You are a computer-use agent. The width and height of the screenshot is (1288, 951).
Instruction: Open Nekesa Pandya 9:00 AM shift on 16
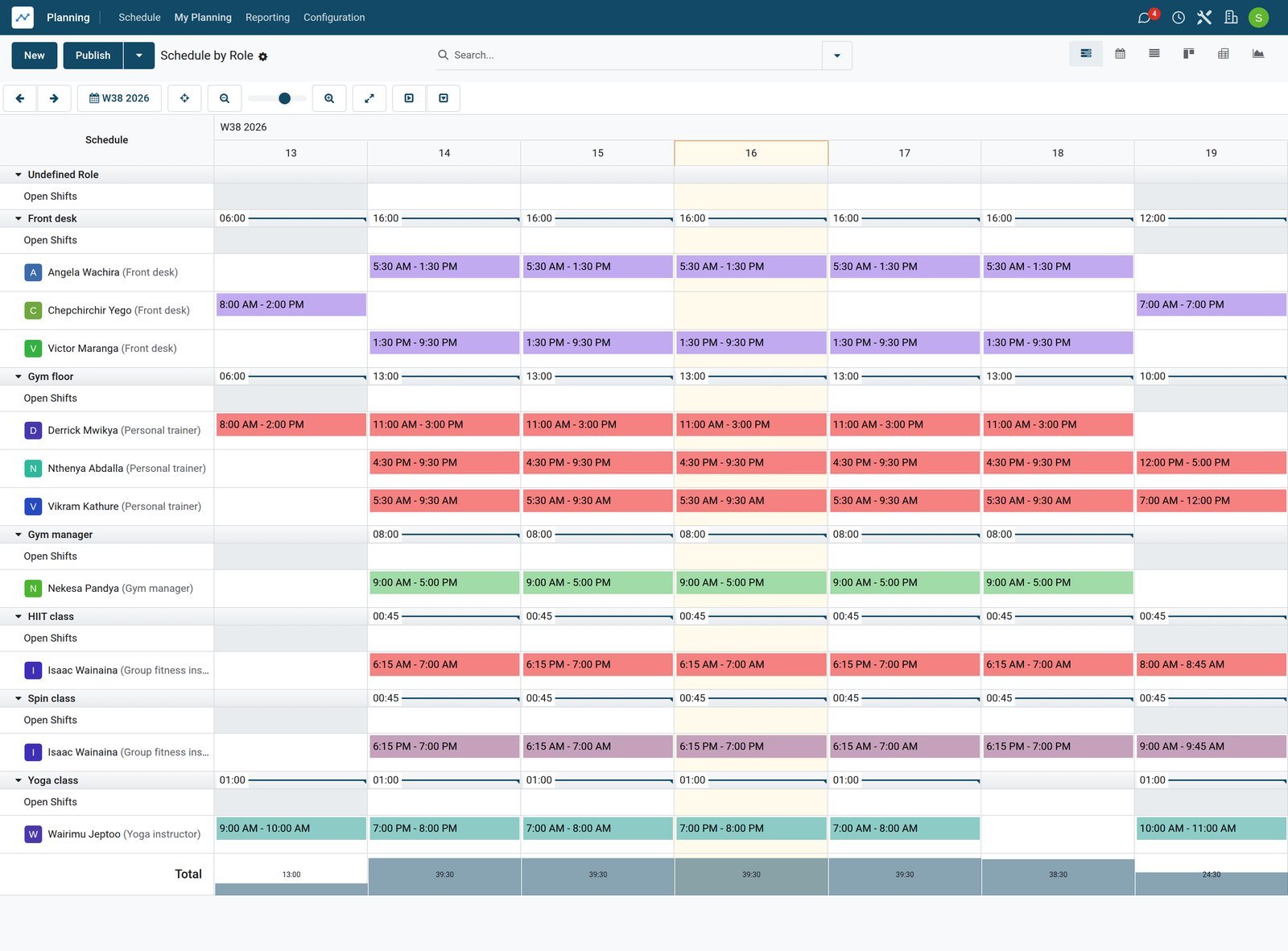pyautogui.click(x=751, y=582)
